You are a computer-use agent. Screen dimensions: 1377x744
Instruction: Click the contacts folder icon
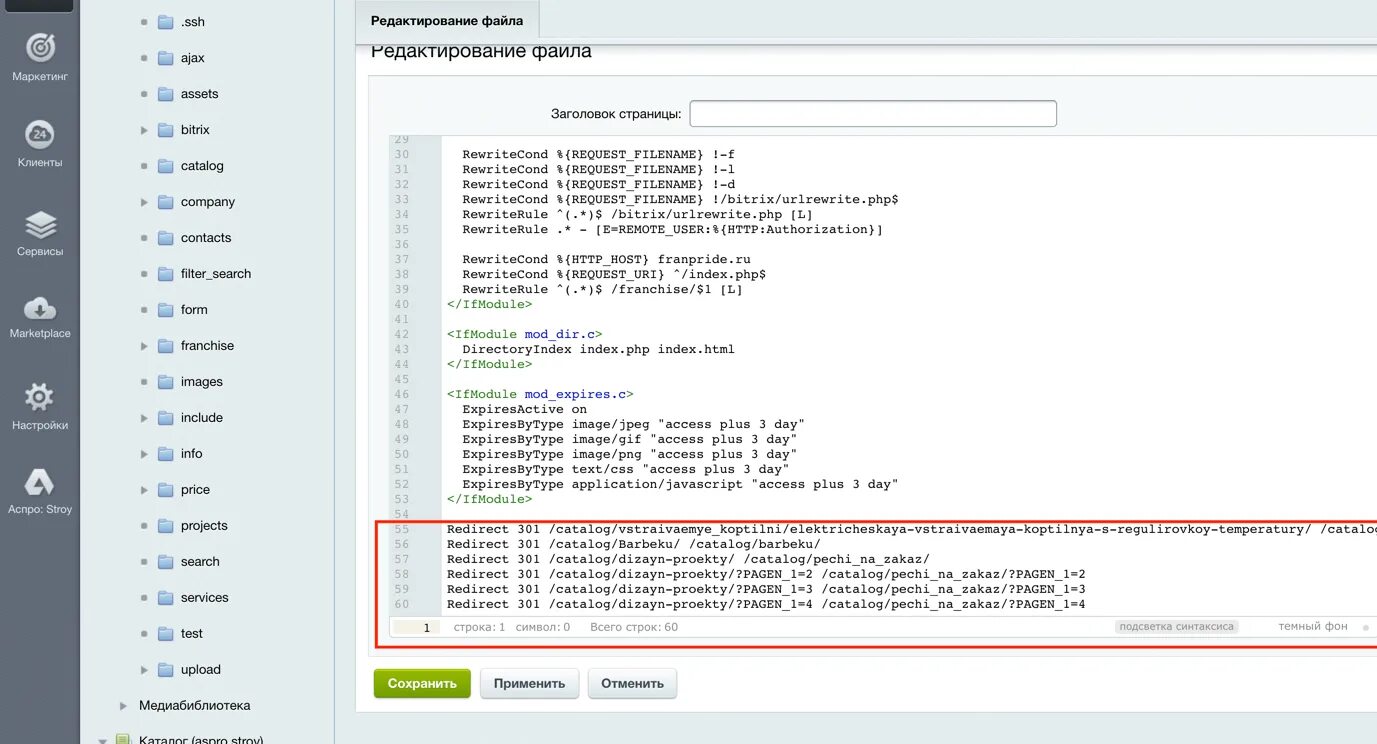pyautogui.click(x=166, y=238)
